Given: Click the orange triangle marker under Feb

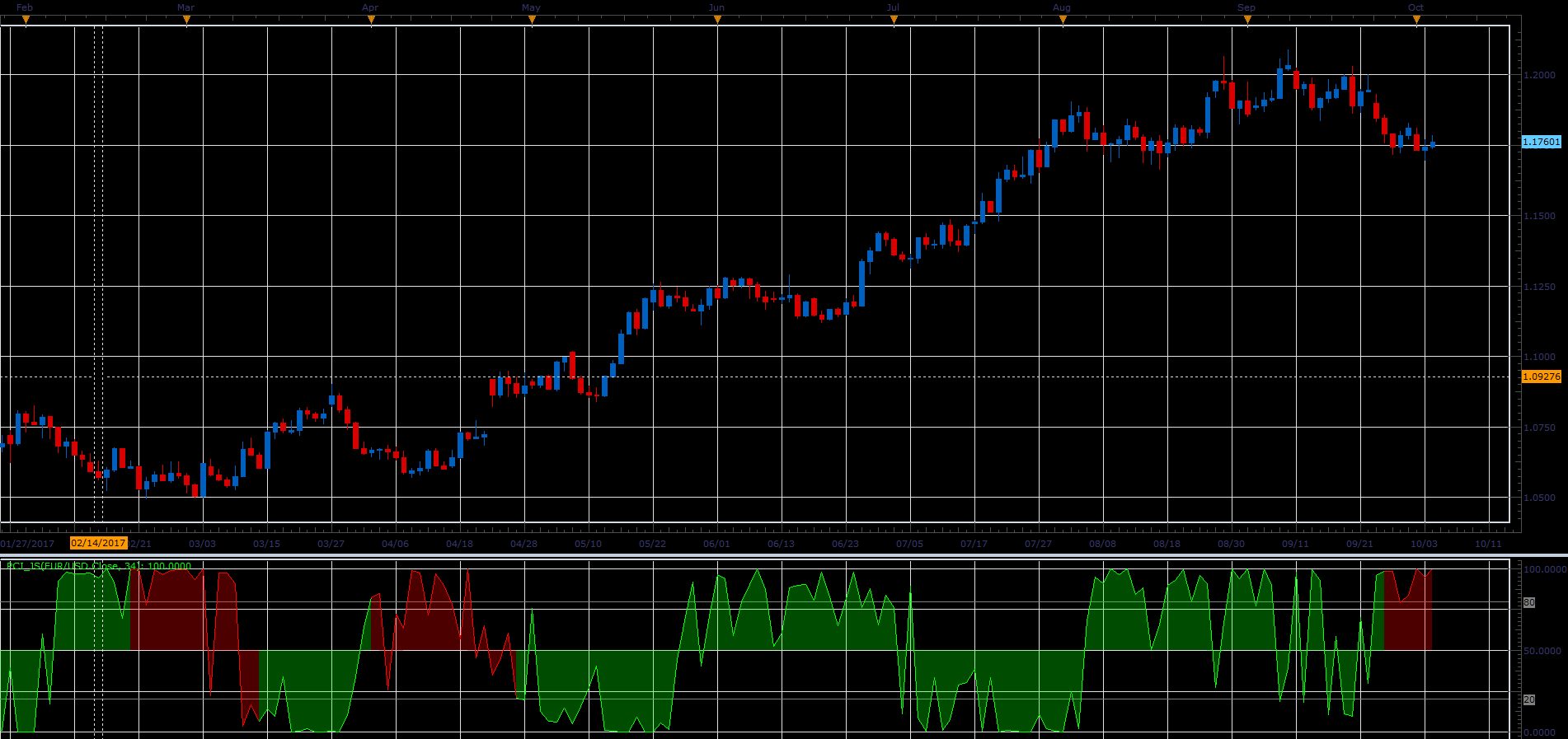Looking at the screenshot, I should [26, 21].
